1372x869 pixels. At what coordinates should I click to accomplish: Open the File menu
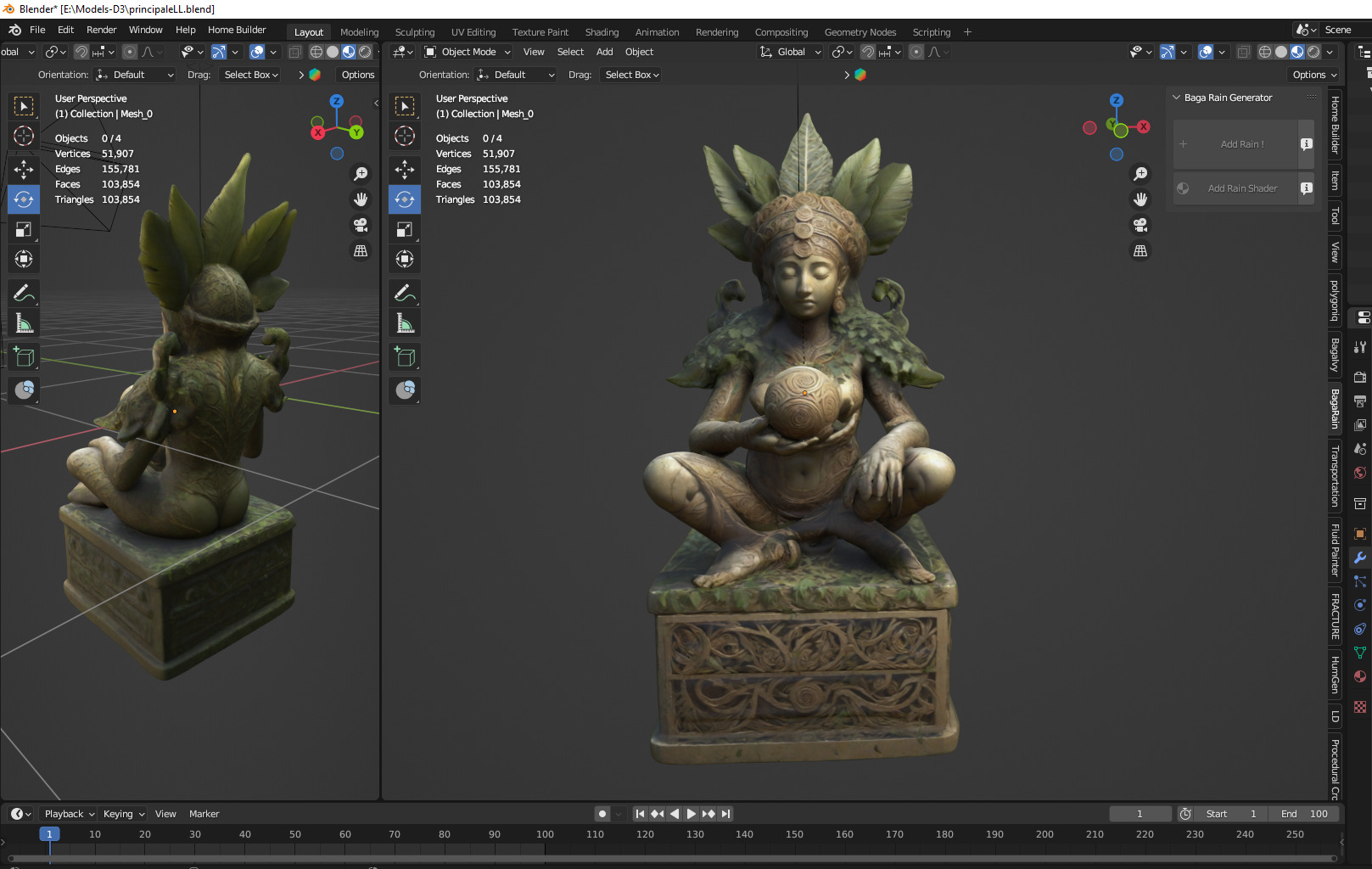coord(37,30)
